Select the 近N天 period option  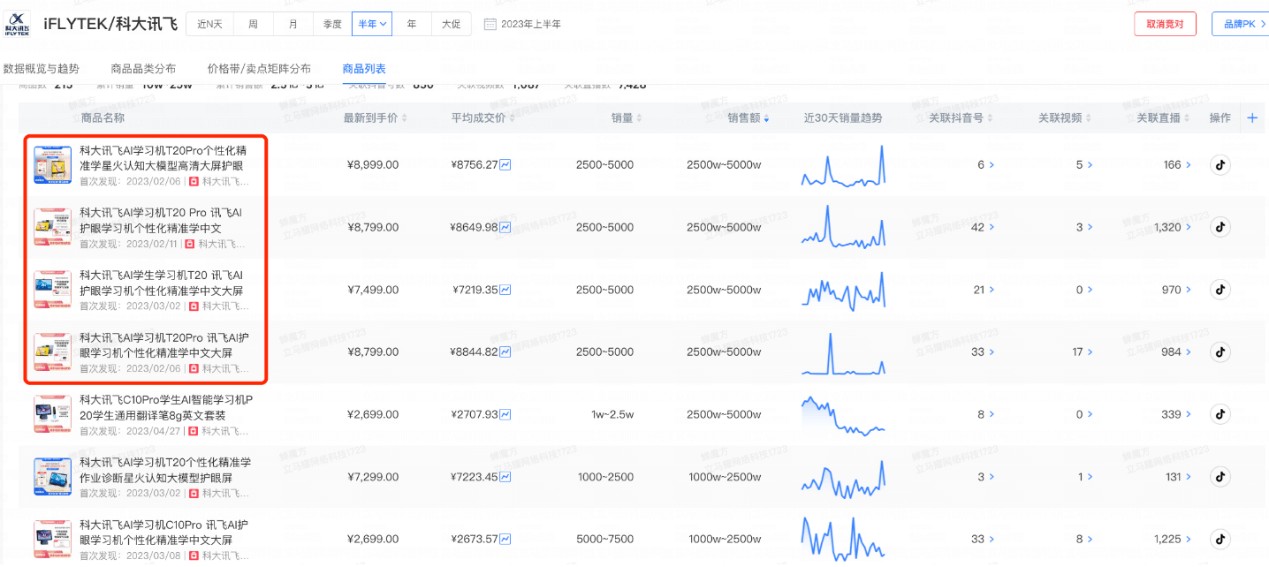click(x=211, y=24)
